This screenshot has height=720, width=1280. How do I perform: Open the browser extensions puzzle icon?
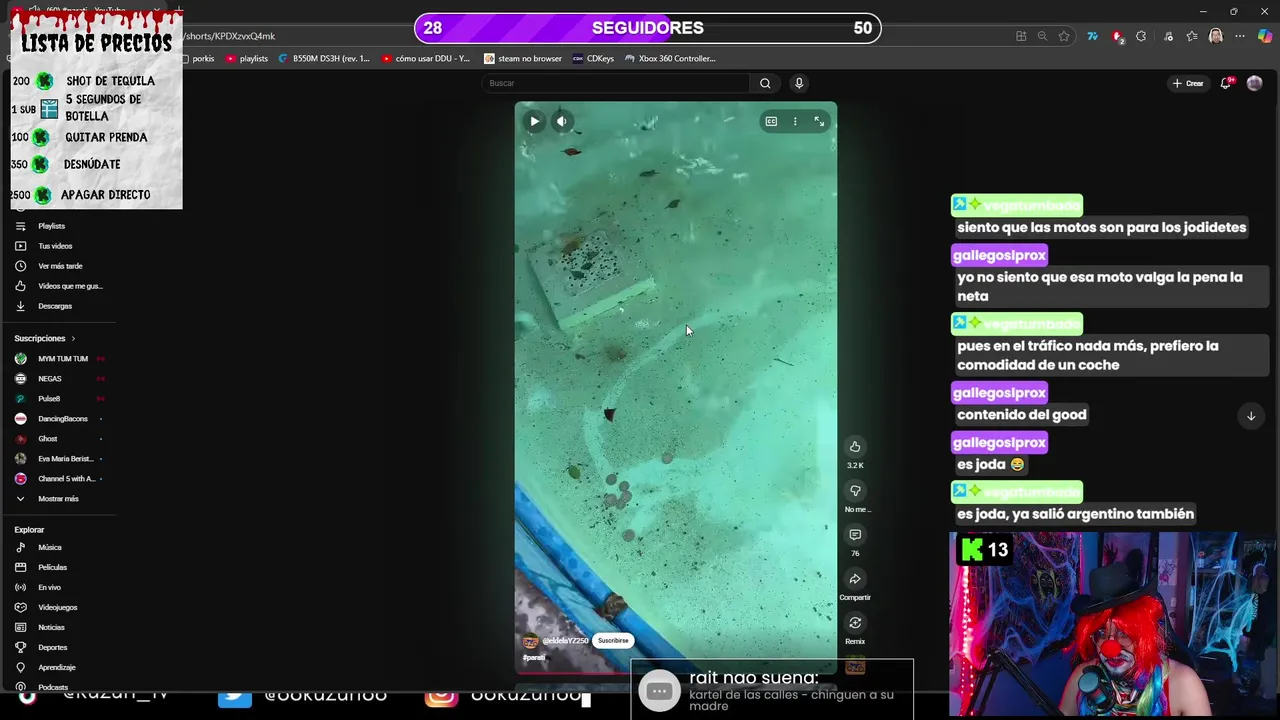coord(1141,36)
